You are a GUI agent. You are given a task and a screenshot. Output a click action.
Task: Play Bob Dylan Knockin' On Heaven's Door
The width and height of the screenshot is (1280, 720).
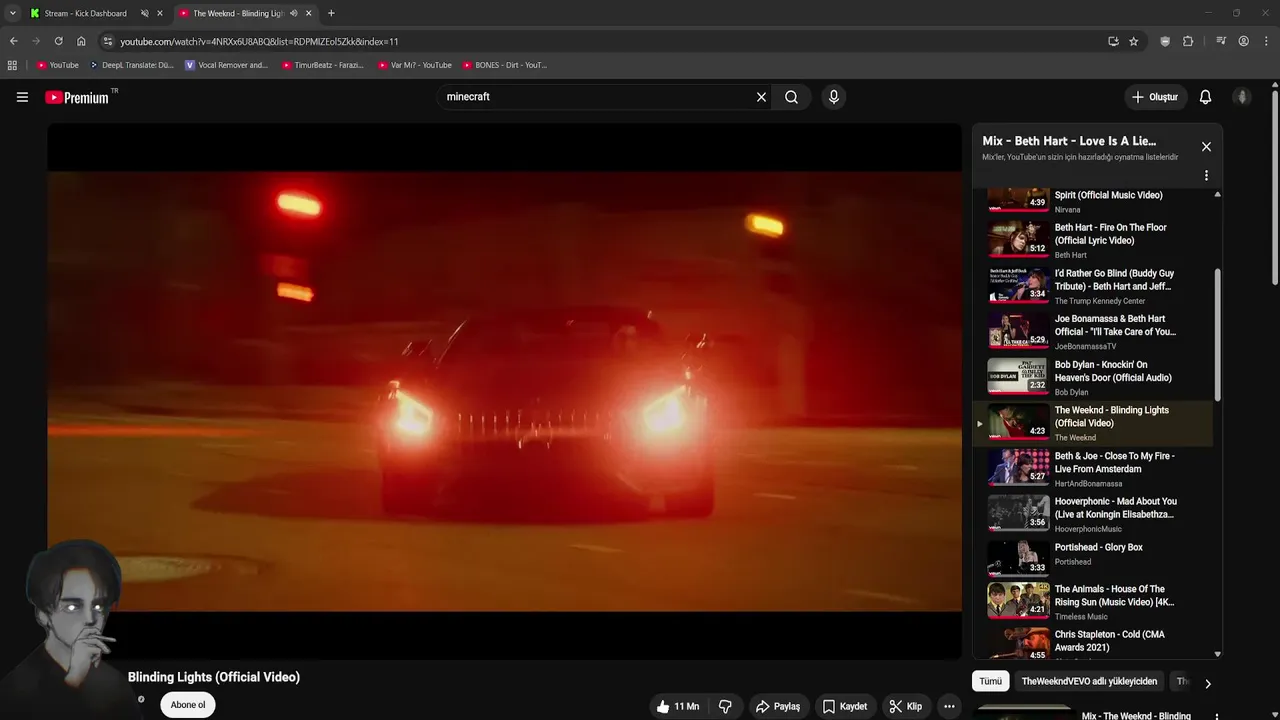point(1095,378)
